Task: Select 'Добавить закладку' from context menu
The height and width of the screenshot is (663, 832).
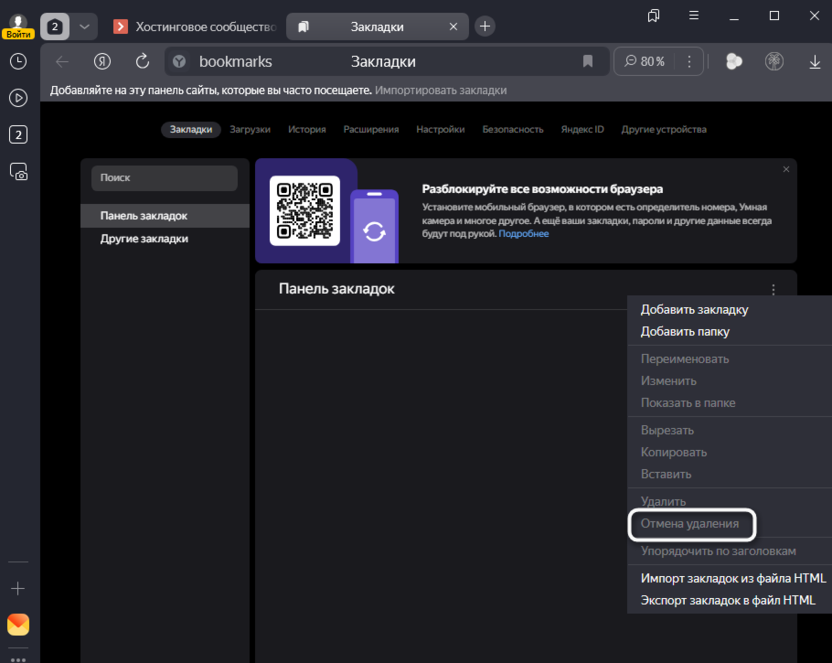Action: point(694,310)
